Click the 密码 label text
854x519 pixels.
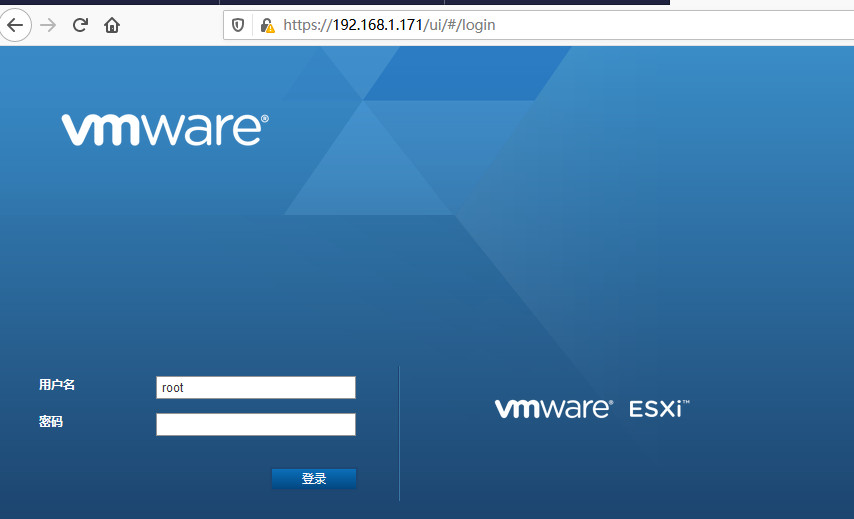point(51,421)
